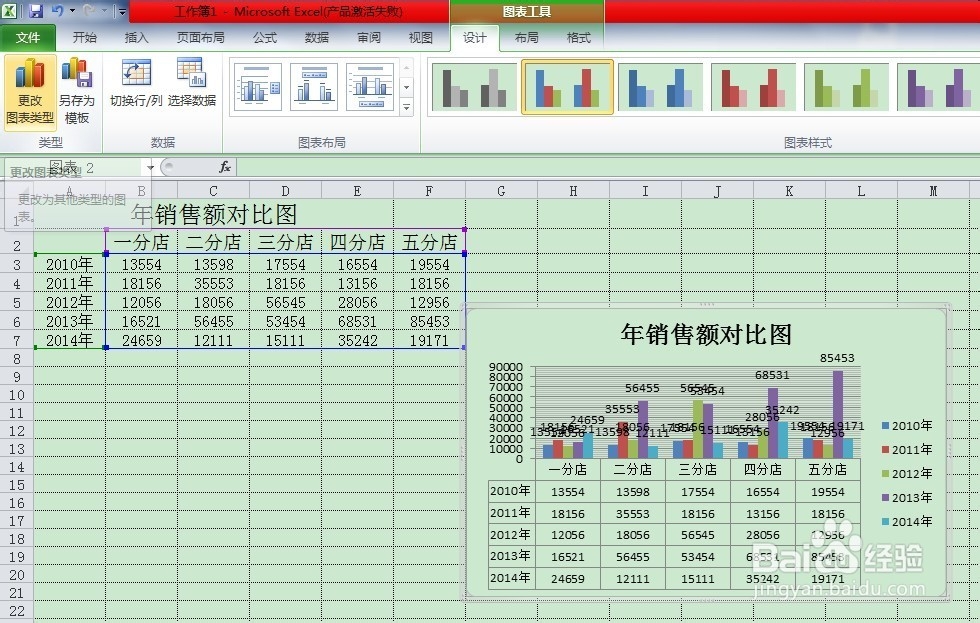
Task: Click the Undo icon in quick access toolbar
Action: (x=58, y=11)
